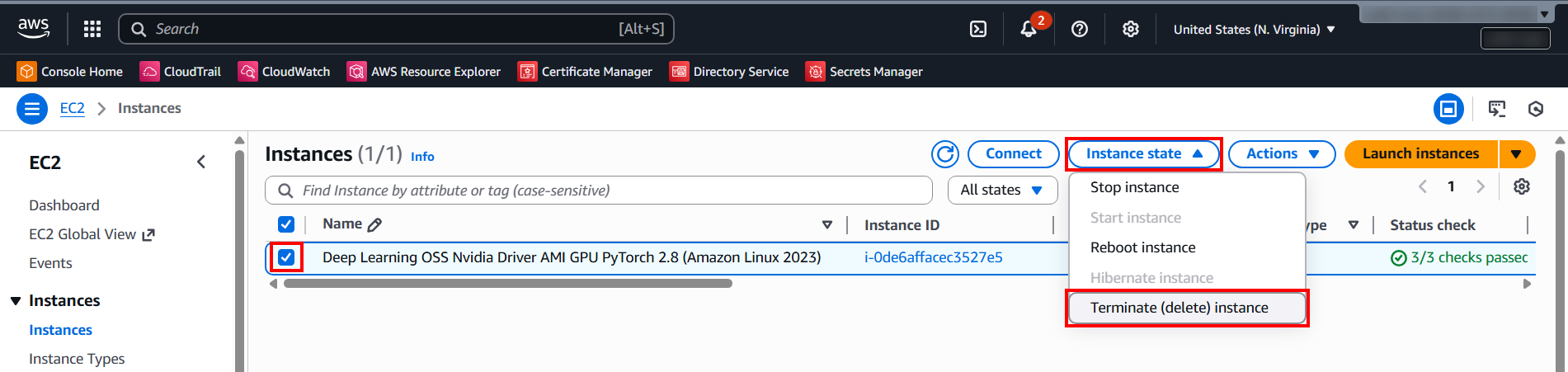
Task: Select Stop instance from the menu
Action: (x=1134, y=187)
